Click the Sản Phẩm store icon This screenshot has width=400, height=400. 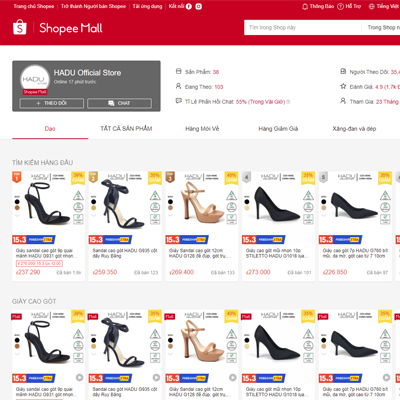(179, 71)
